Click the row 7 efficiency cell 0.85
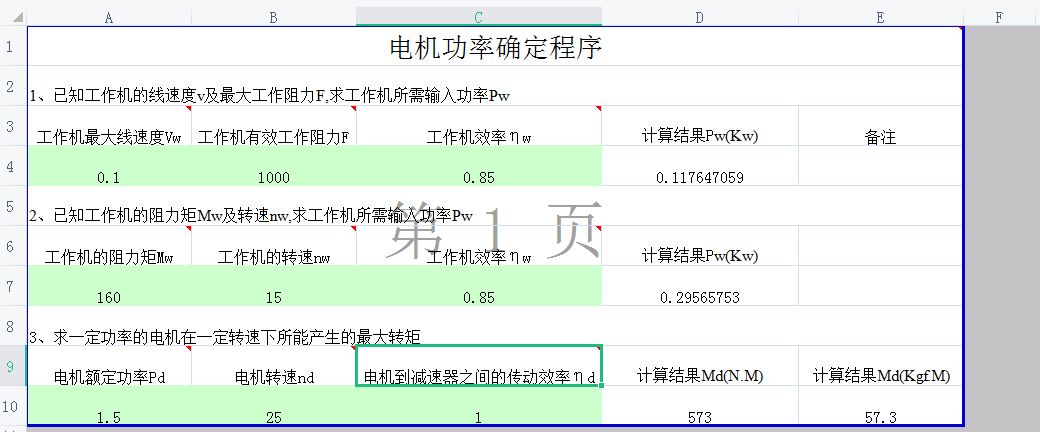 479,285
